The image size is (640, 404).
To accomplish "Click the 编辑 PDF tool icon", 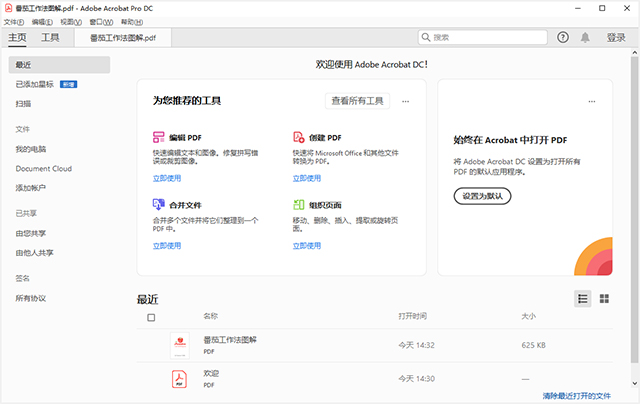I will (x=158, y=137).
